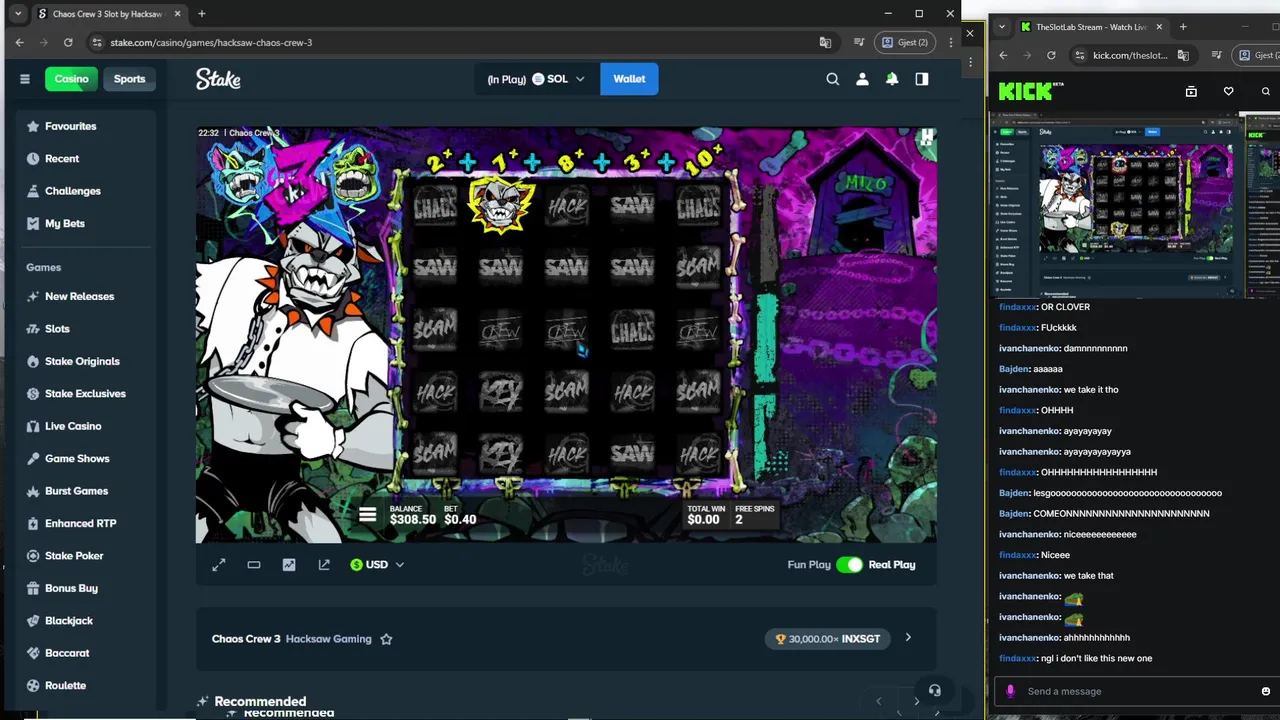The image size is (1280, 720).
Task: Click findaxxx username in last chat message
Action: [1017, 658]
